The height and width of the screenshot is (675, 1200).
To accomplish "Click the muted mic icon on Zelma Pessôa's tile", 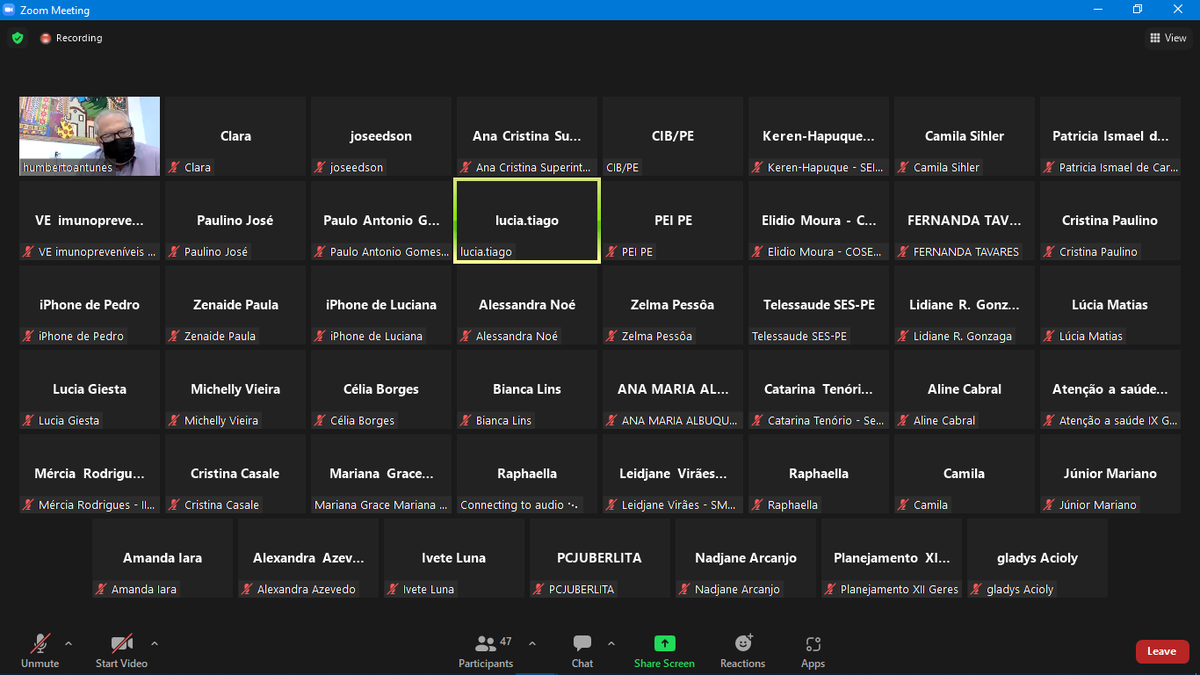I will click(612, 336).
